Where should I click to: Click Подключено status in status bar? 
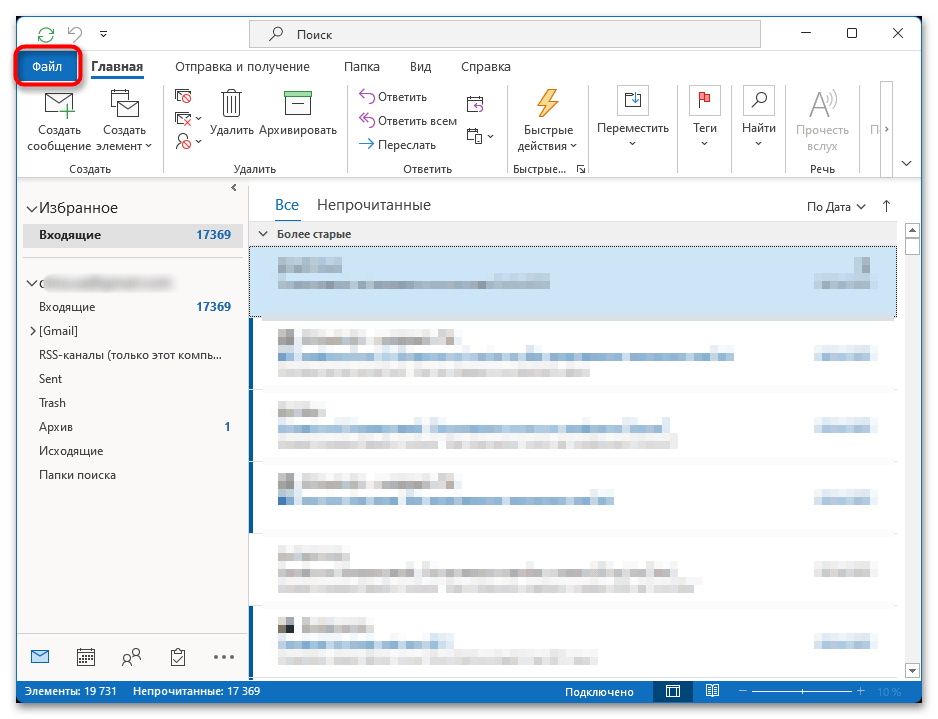(x=599, y=691)
